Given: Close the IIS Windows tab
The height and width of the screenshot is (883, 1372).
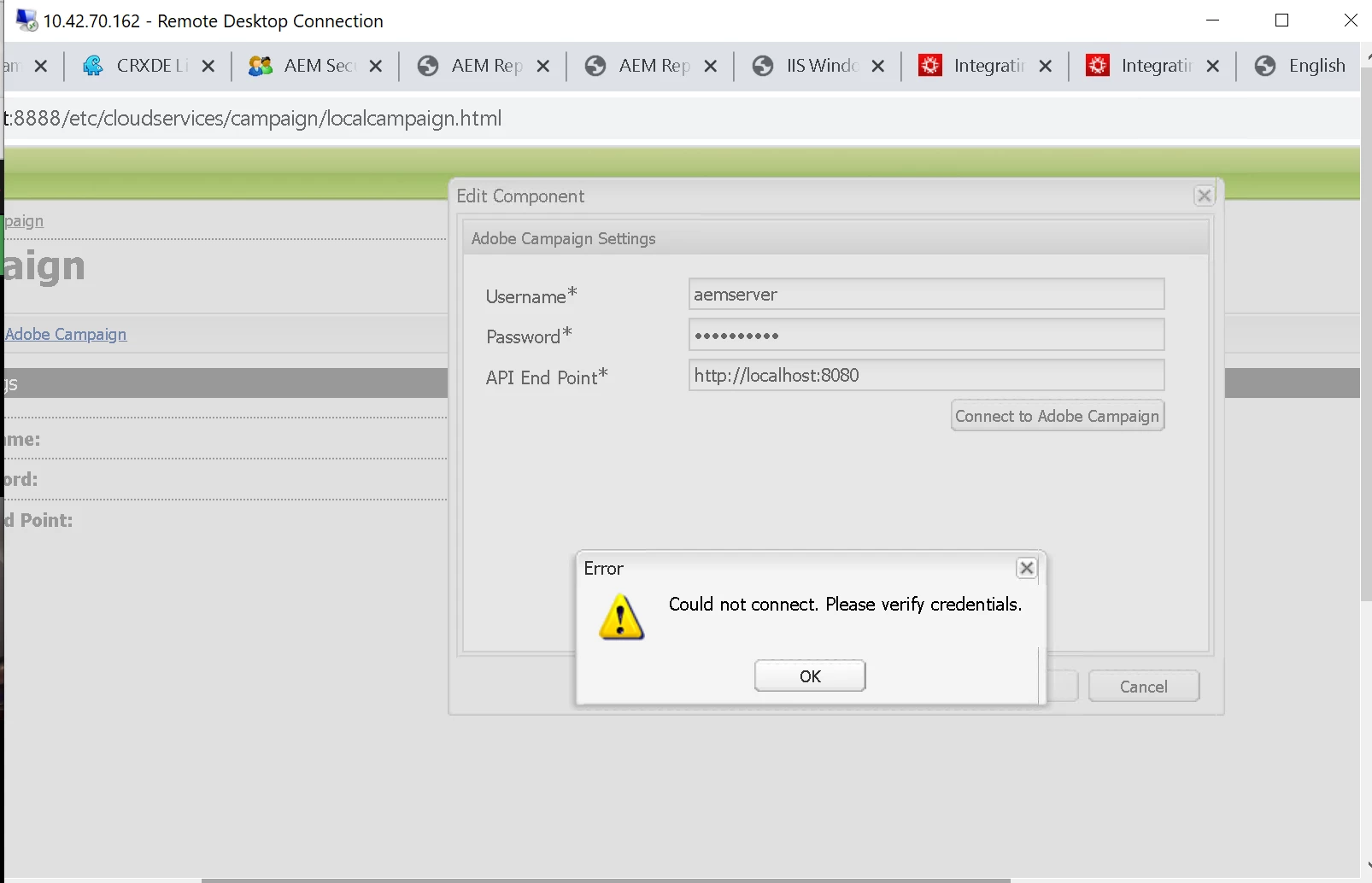Looking at the screenshot, I should click(x=877, y=66).
